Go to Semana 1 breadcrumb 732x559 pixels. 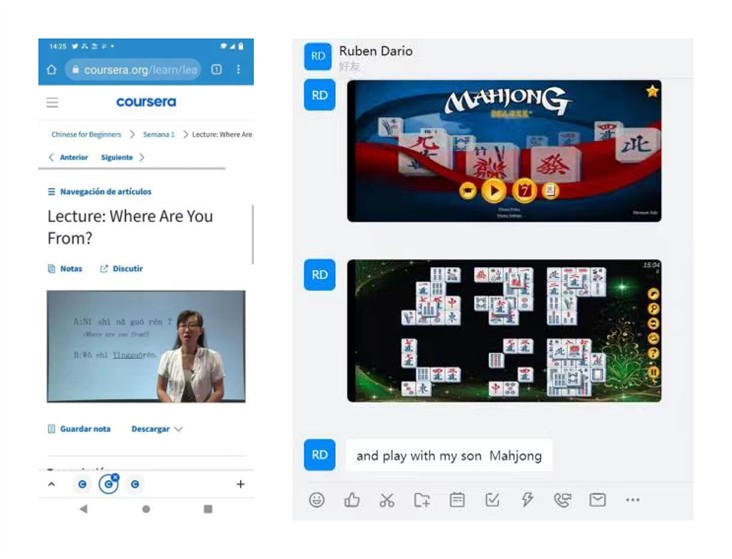159,134
